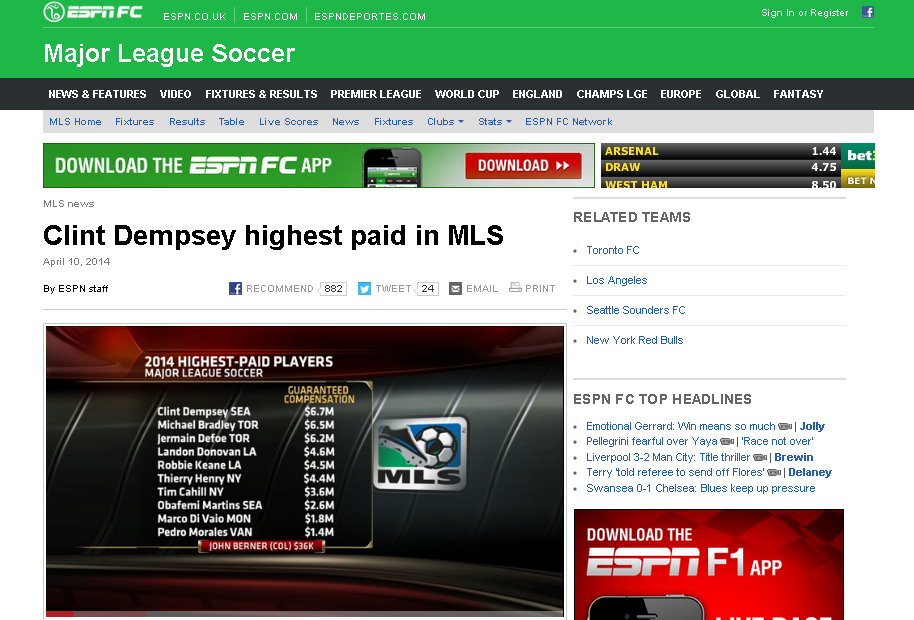Click the Print printer icon
Viewport: 914px width, 620px height.
(515, 288)
